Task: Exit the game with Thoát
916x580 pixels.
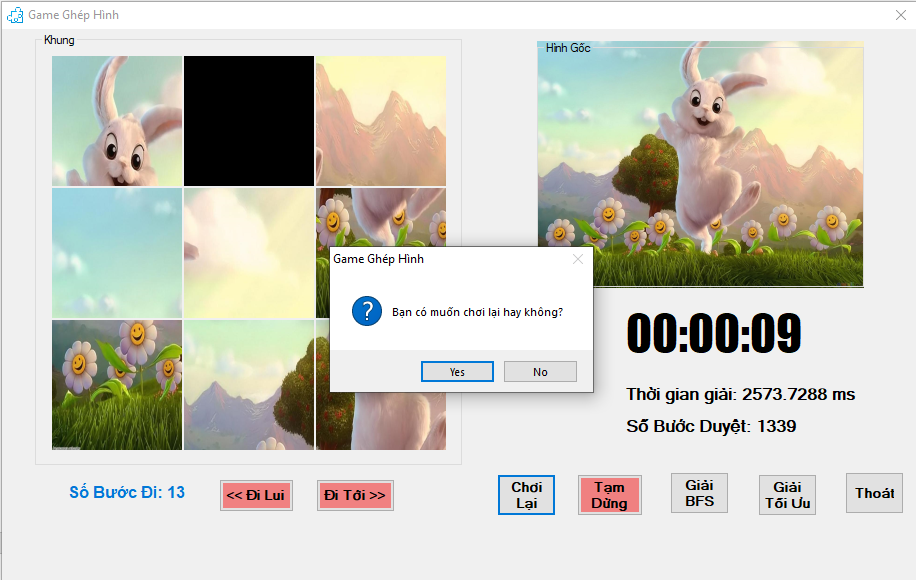Action: (875, 493)
